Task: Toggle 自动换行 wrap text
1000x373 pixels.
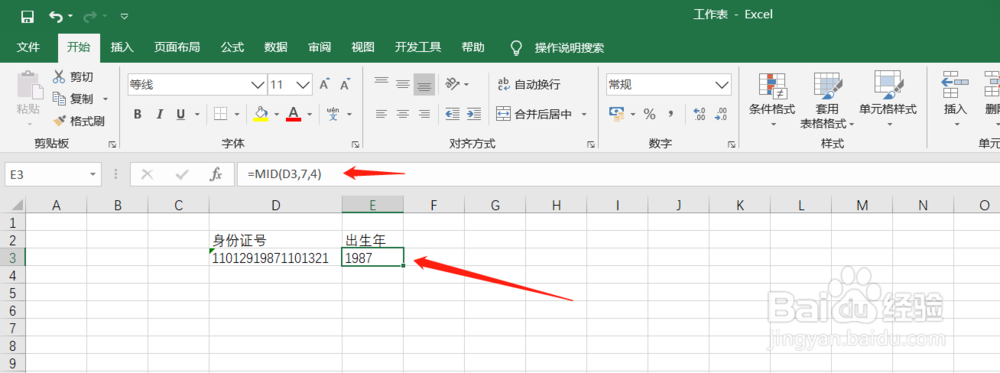Action: click(528, 84)
